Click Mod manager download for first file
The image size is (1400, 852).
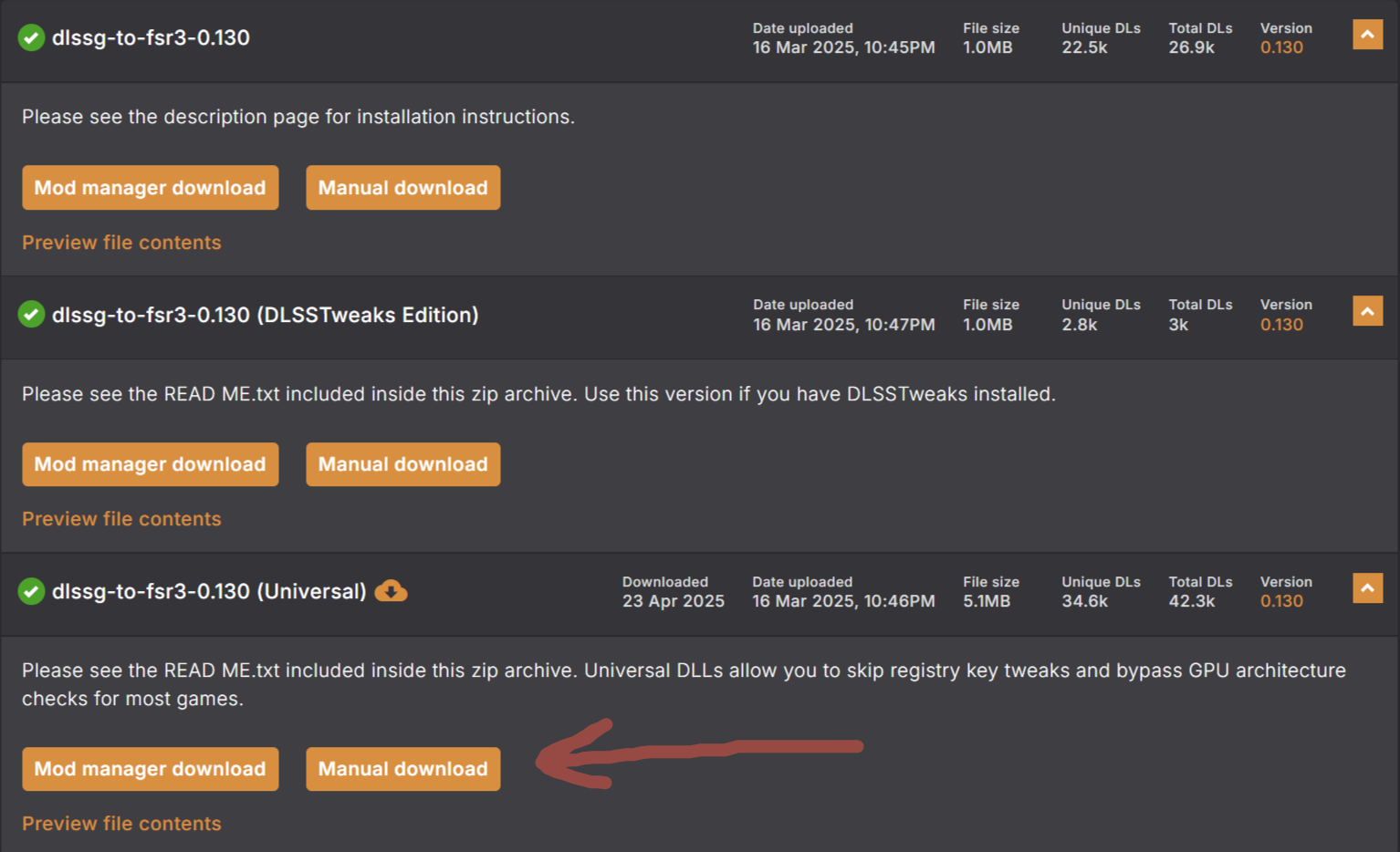tap(151, 188)
